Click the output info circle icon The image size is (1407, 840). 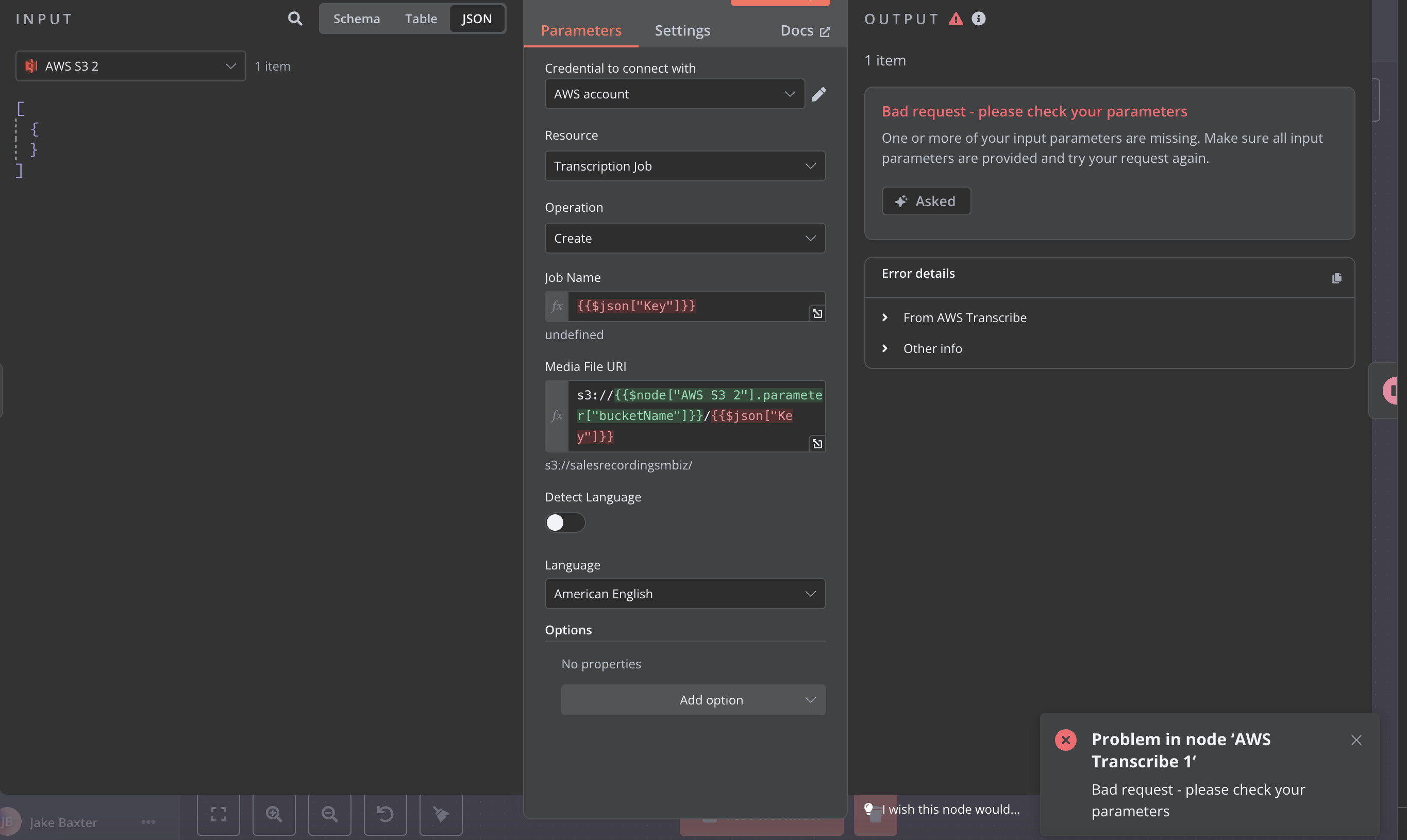[978, 19]
